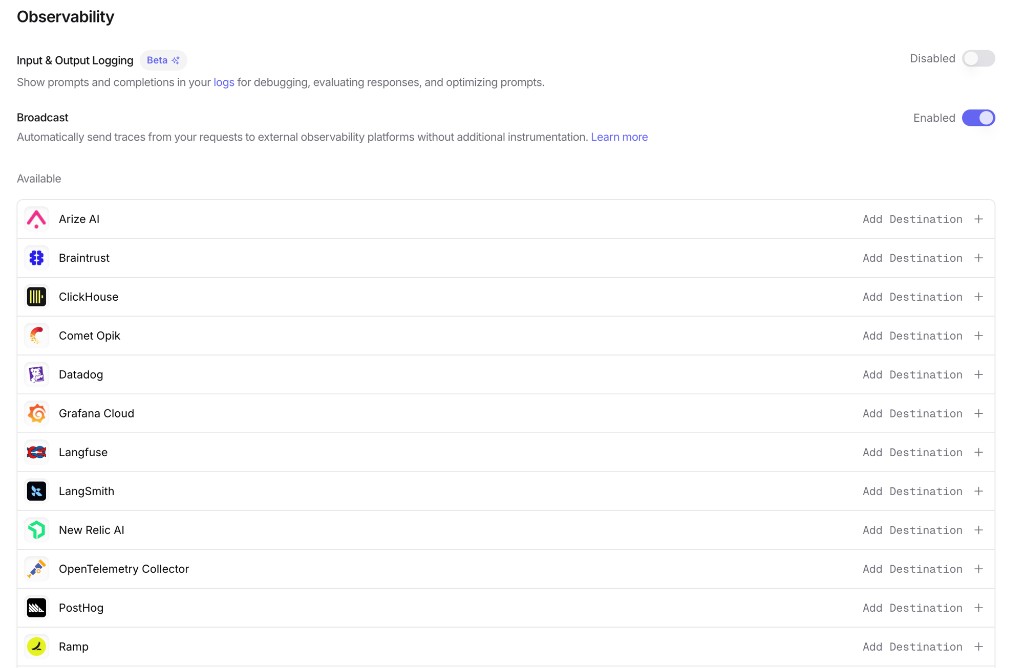Click the Datadog logo icon
Screen dimensions: 1024x668
point(37,375)
